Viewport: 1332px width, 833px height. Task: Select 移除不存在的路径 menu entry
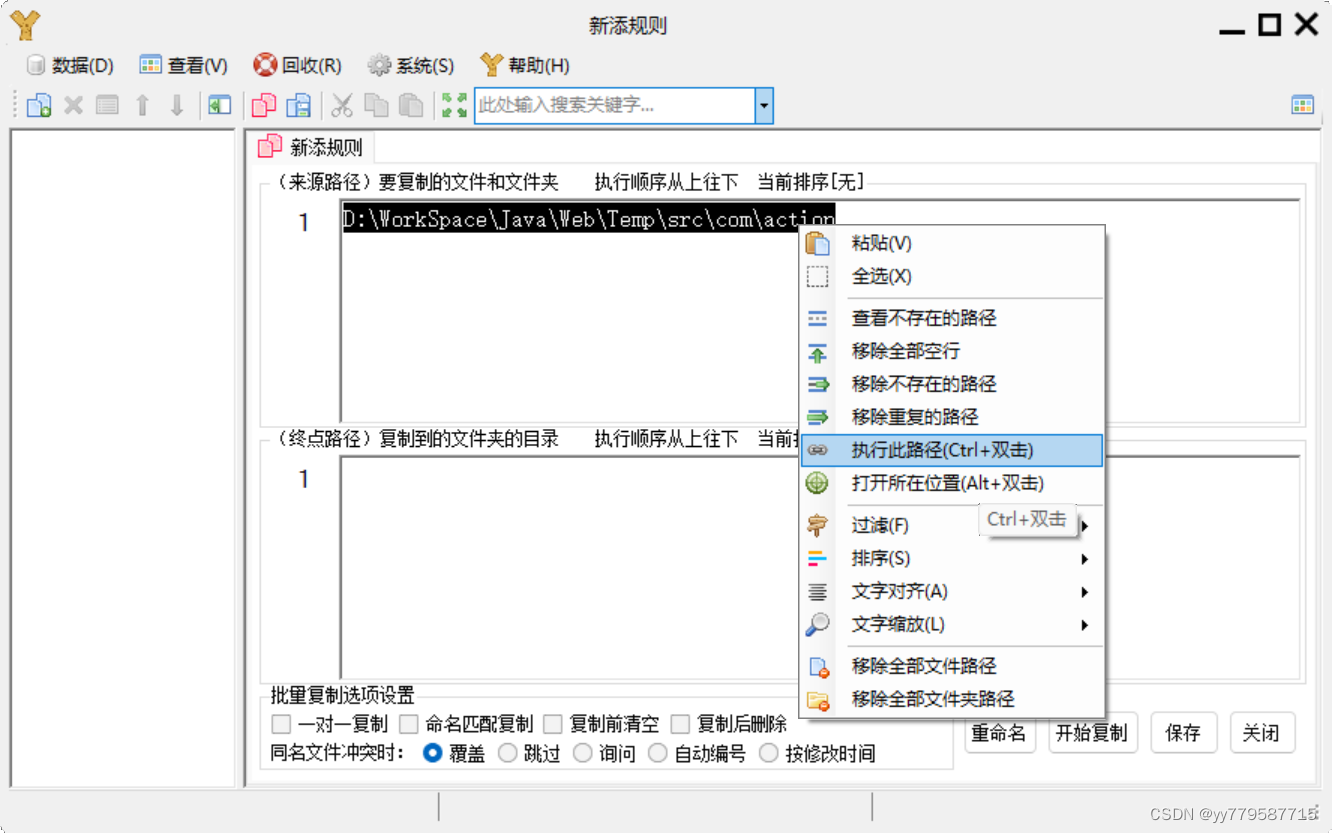(952, 384)
